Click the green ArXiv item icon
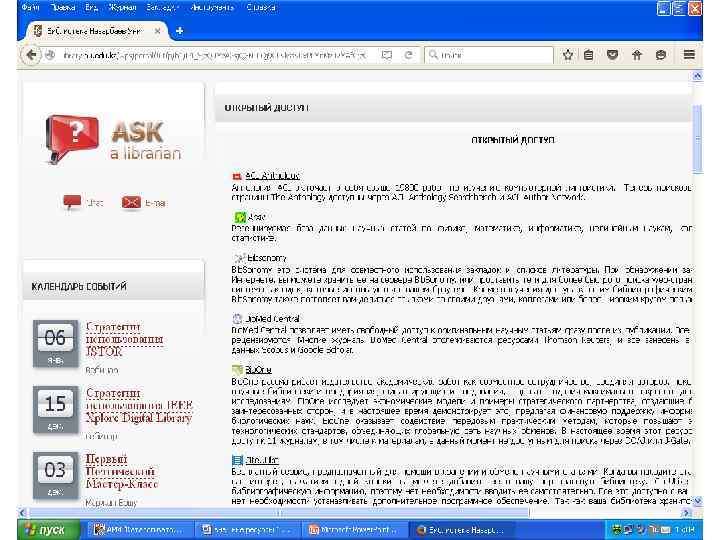 240,217
